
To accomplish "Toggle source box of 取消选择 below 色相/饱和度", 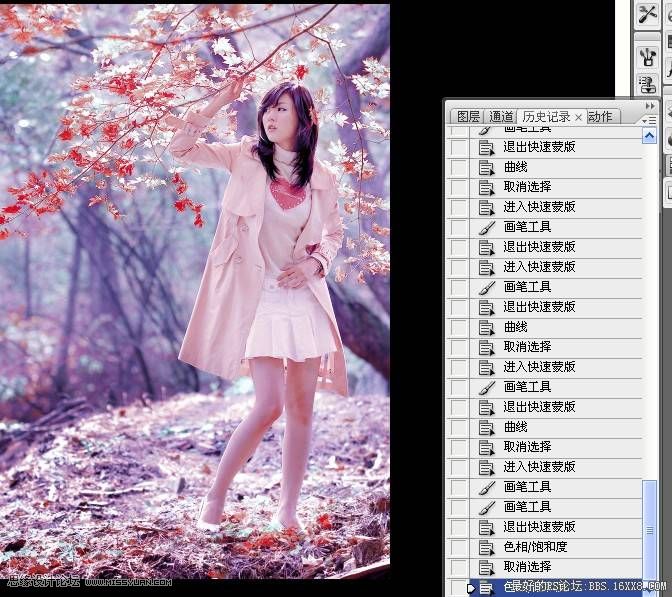I will point(458,567).
